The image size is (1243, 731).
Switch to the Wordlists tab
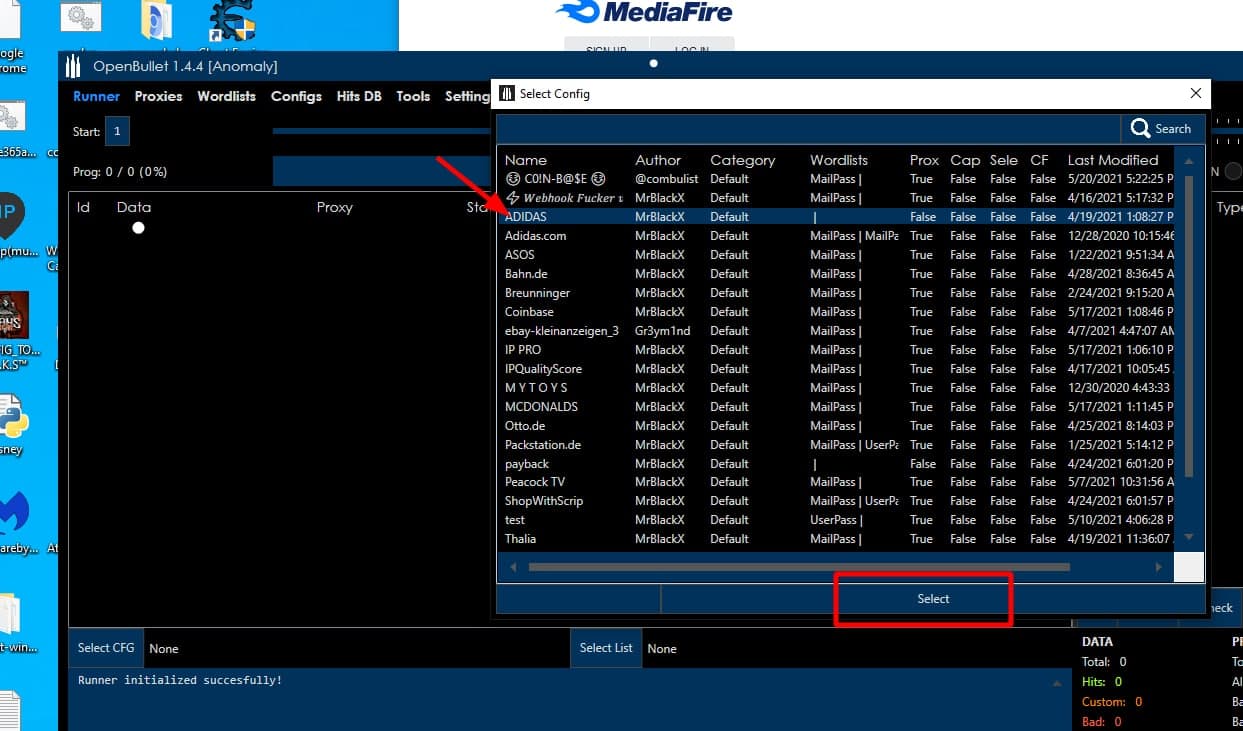(x=226, y=96)
